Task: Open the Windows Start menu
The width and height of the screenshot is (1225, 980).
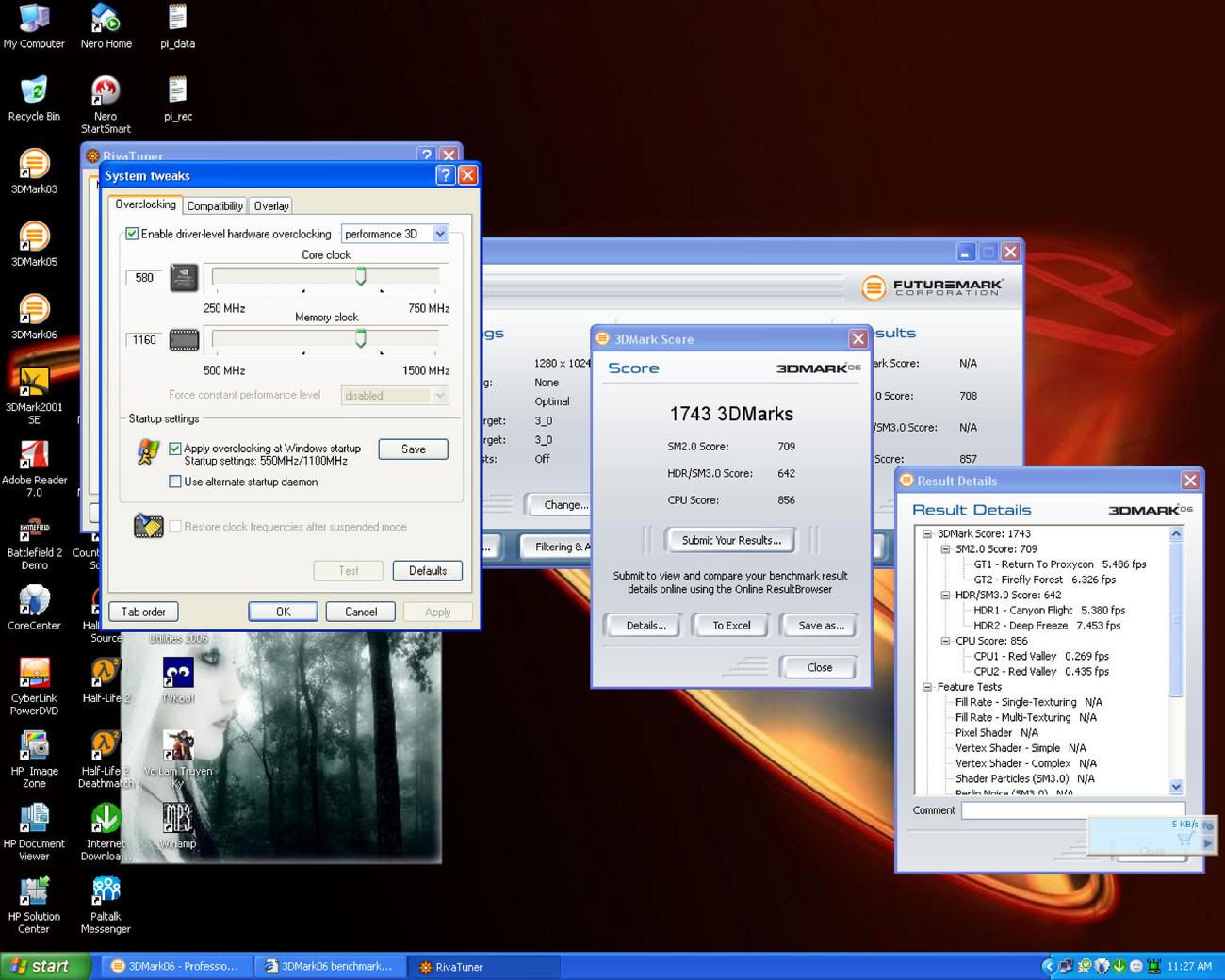Action: pos(46,966)
